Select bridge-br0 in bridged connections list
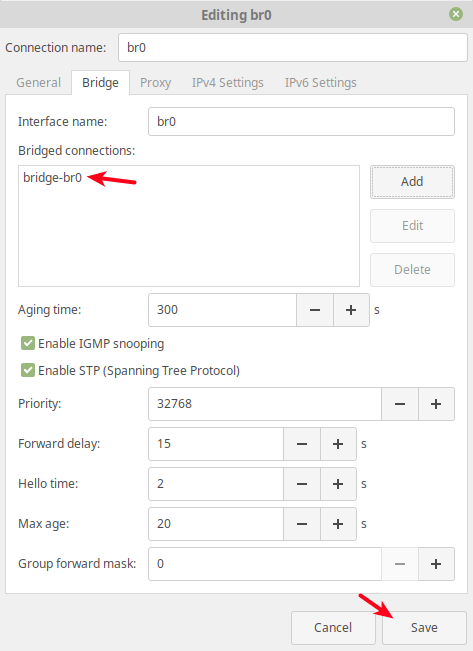Screen dimensions: 473x651 point(52,177)
